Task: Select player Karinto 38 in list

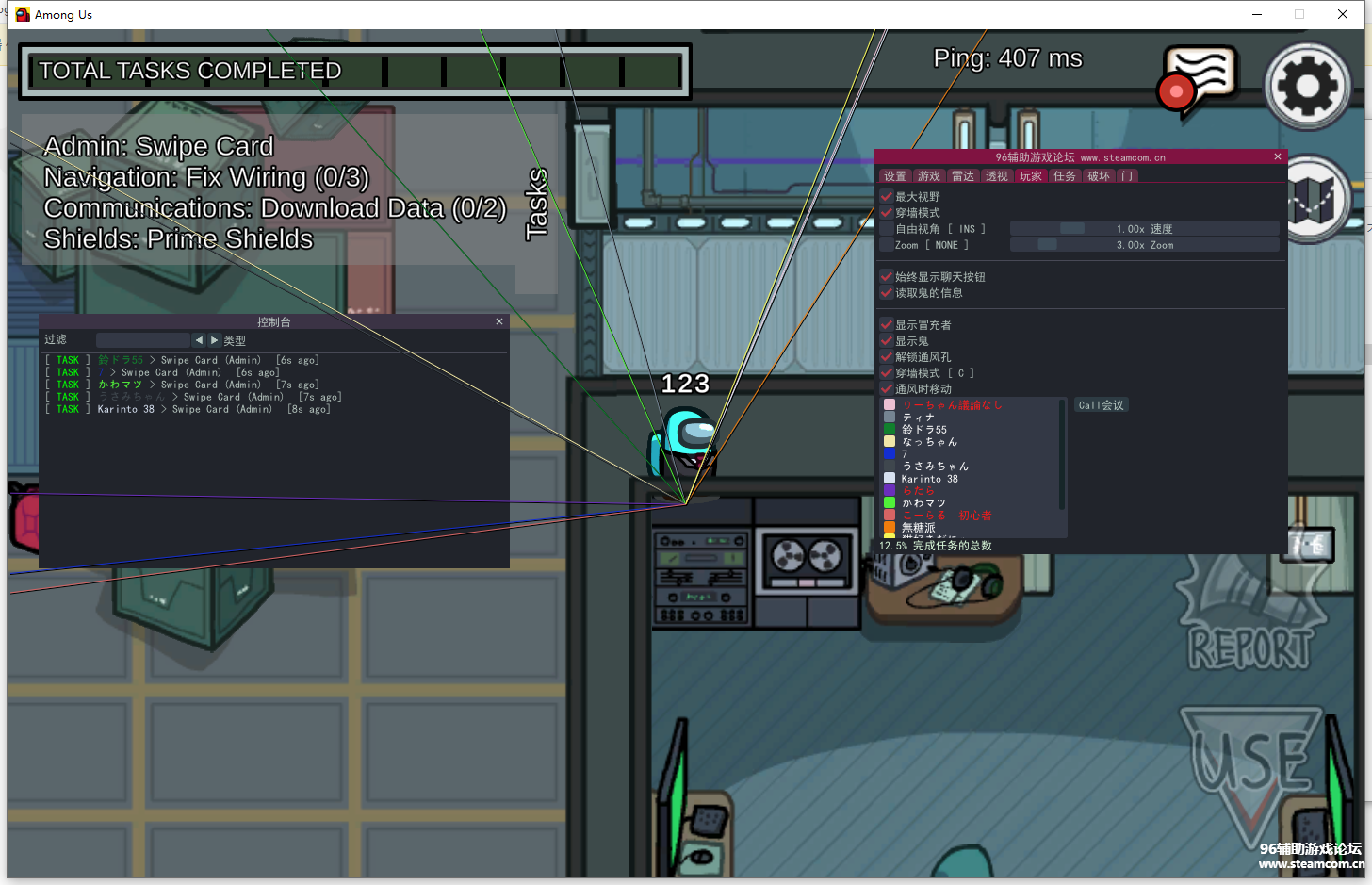Action: (929, 479)
